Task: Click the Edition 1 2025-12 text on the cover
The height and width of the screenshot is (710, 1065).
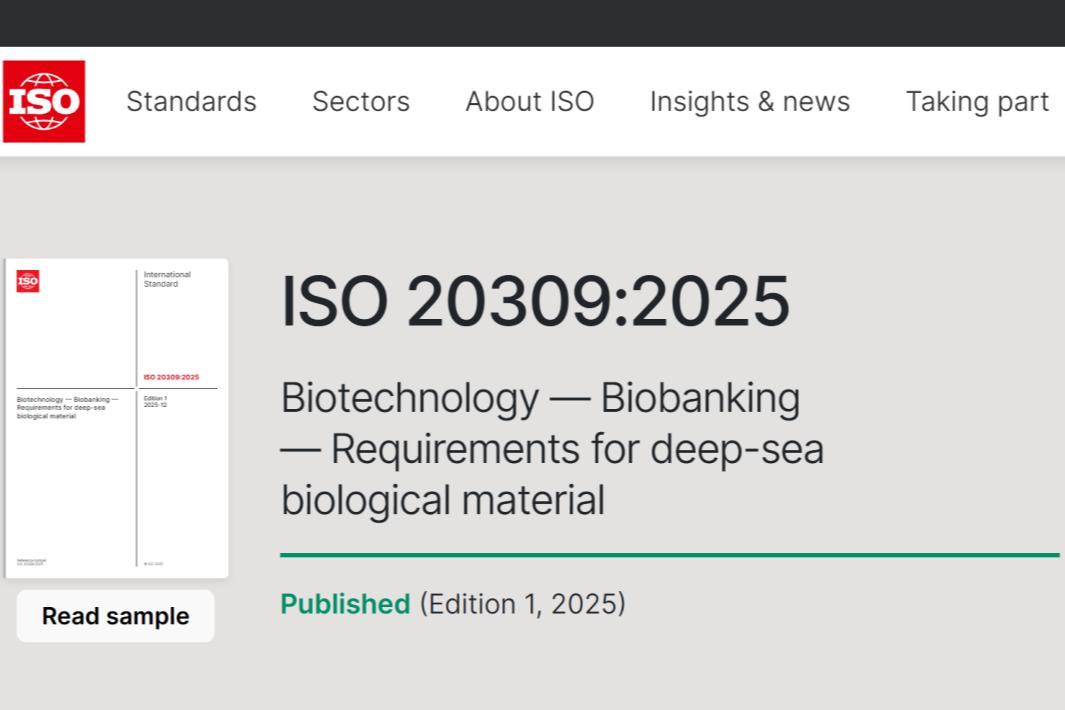Action: [x=155, y=401]
